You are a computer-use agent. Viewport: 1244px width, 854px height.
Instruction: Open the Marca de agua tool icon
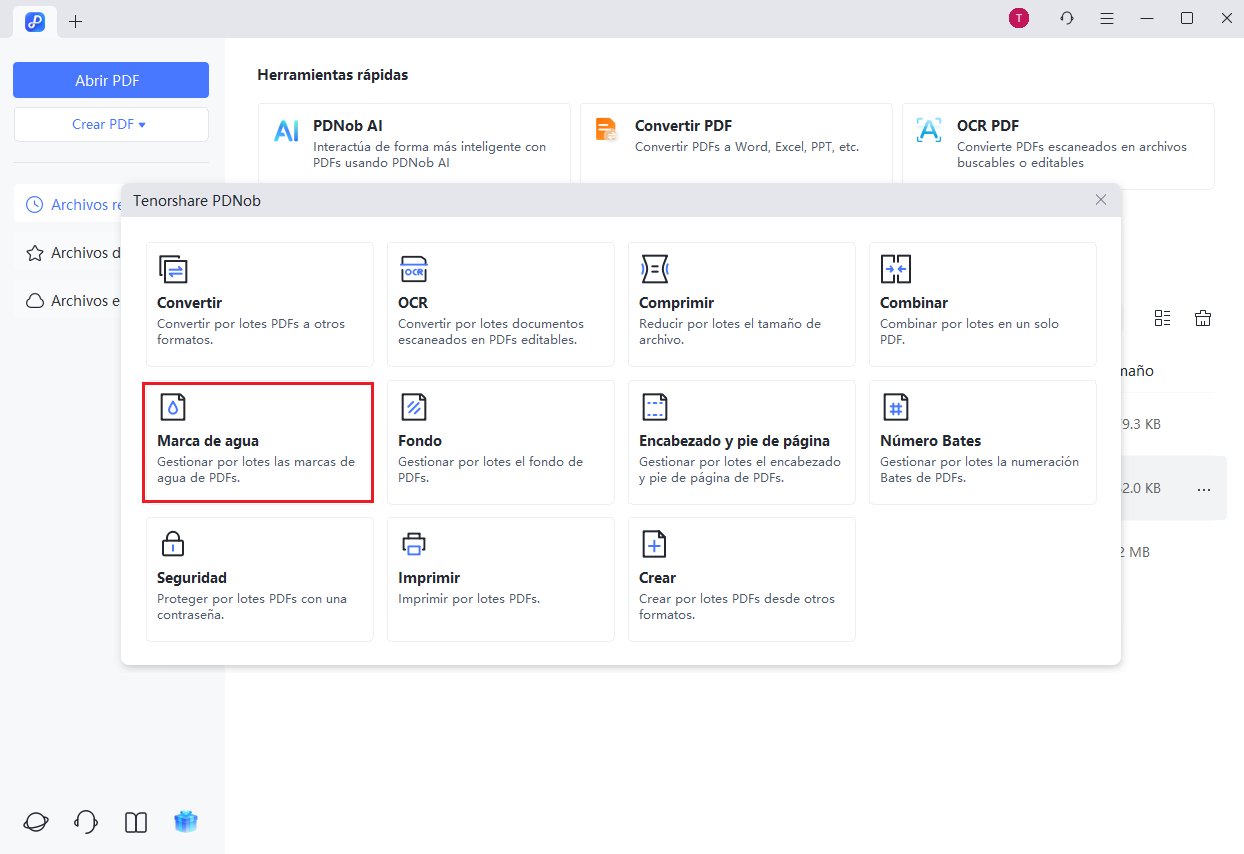[x=173, y=407]
